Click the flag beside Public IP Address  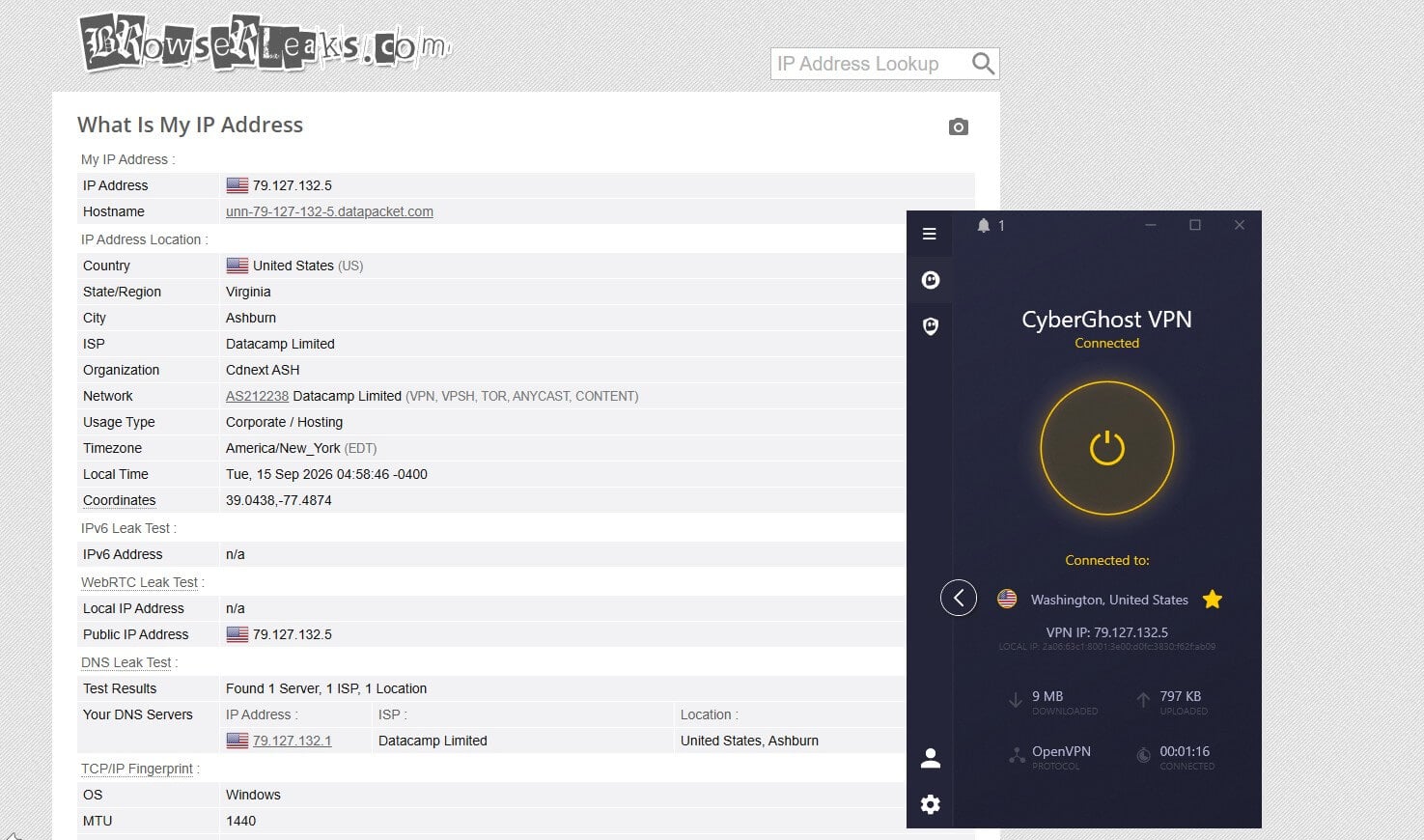click(x=237, y=634)
